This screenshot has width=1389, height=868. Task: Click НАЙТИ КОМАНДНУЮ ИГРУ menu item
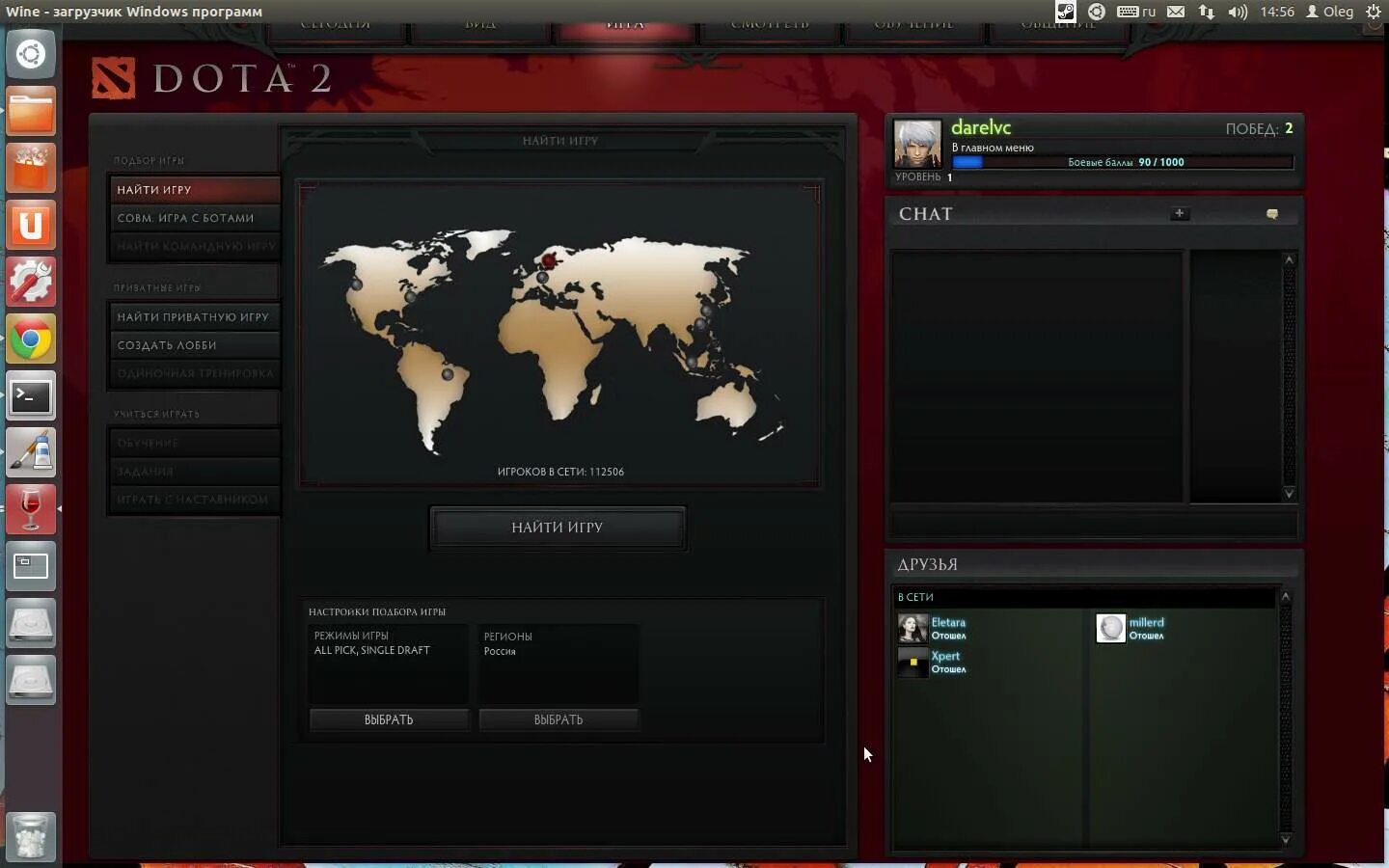coord(194,246)
